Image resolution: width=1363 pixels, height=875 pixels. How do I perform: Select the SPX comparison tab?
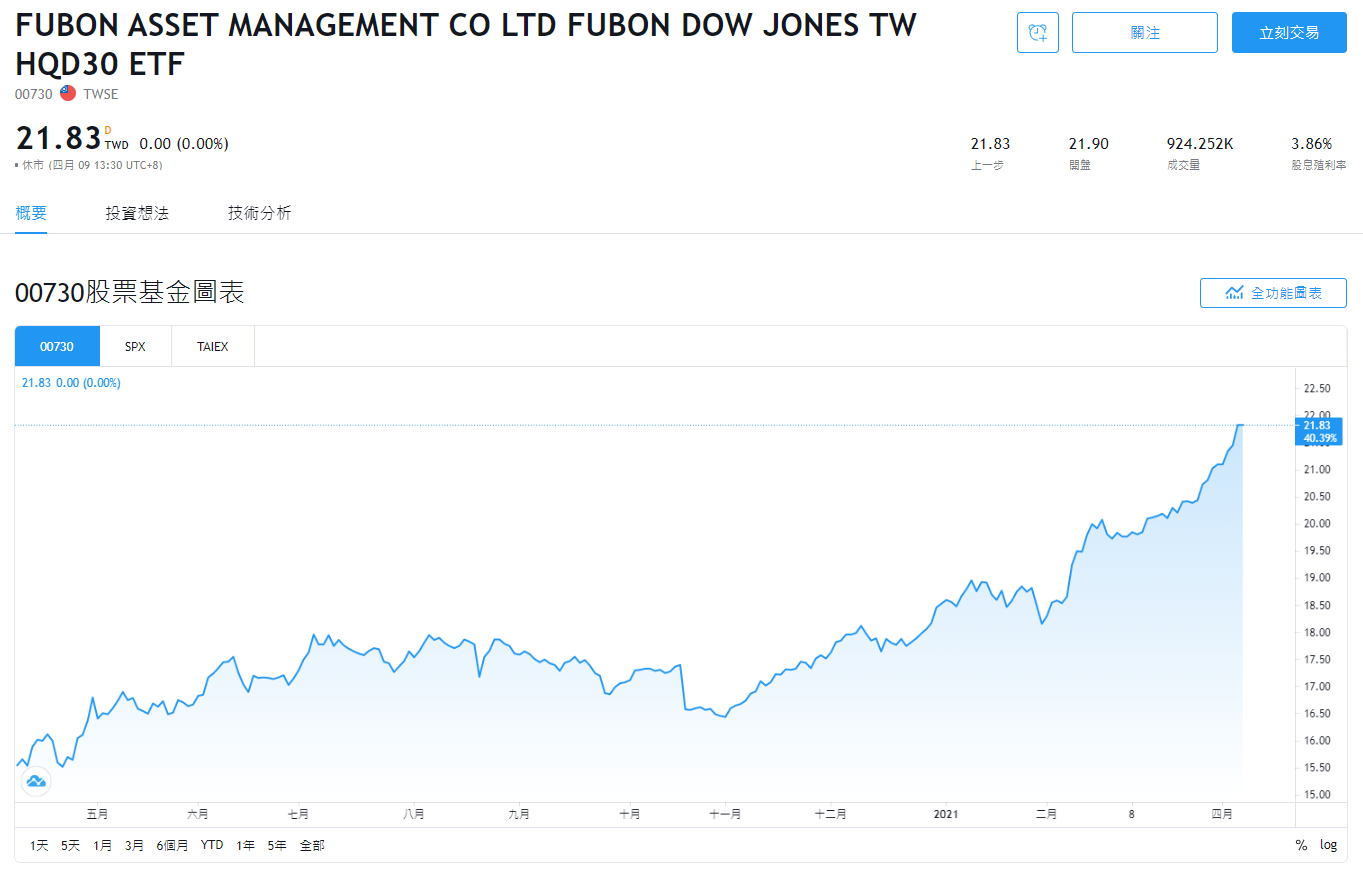point(135,347)
